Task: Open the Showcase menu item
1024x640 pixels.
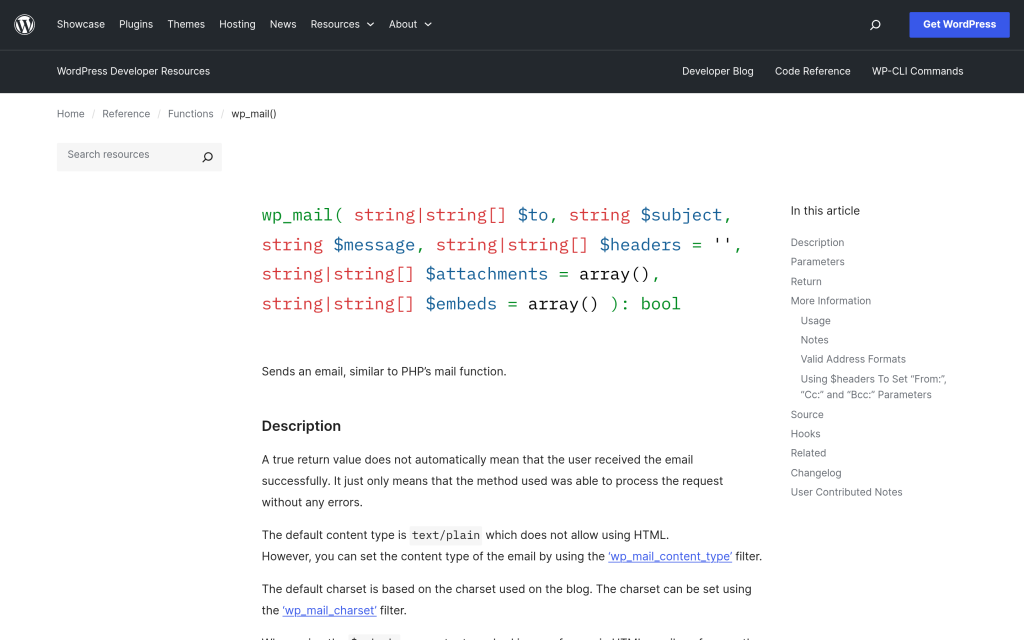Action: 81,24
